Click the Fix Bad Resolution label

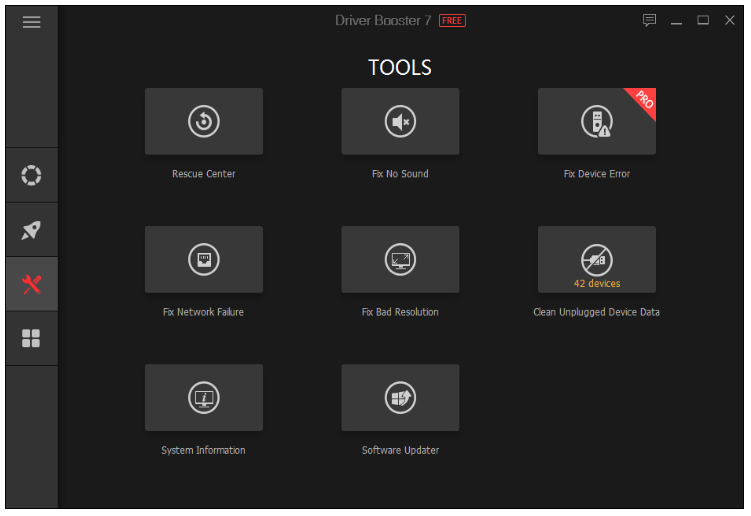point(400,312)
